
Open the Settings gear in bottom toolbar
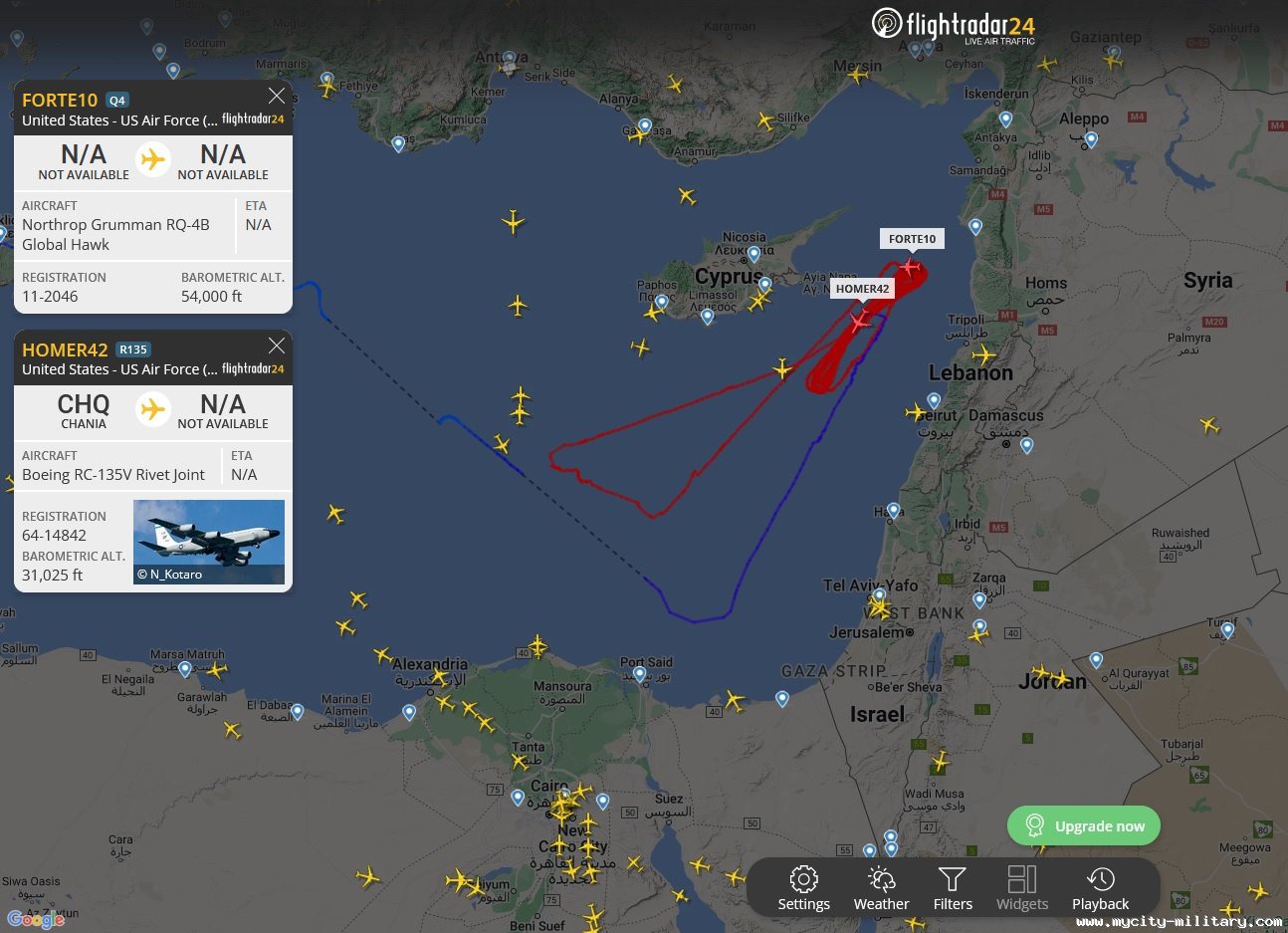803,888
